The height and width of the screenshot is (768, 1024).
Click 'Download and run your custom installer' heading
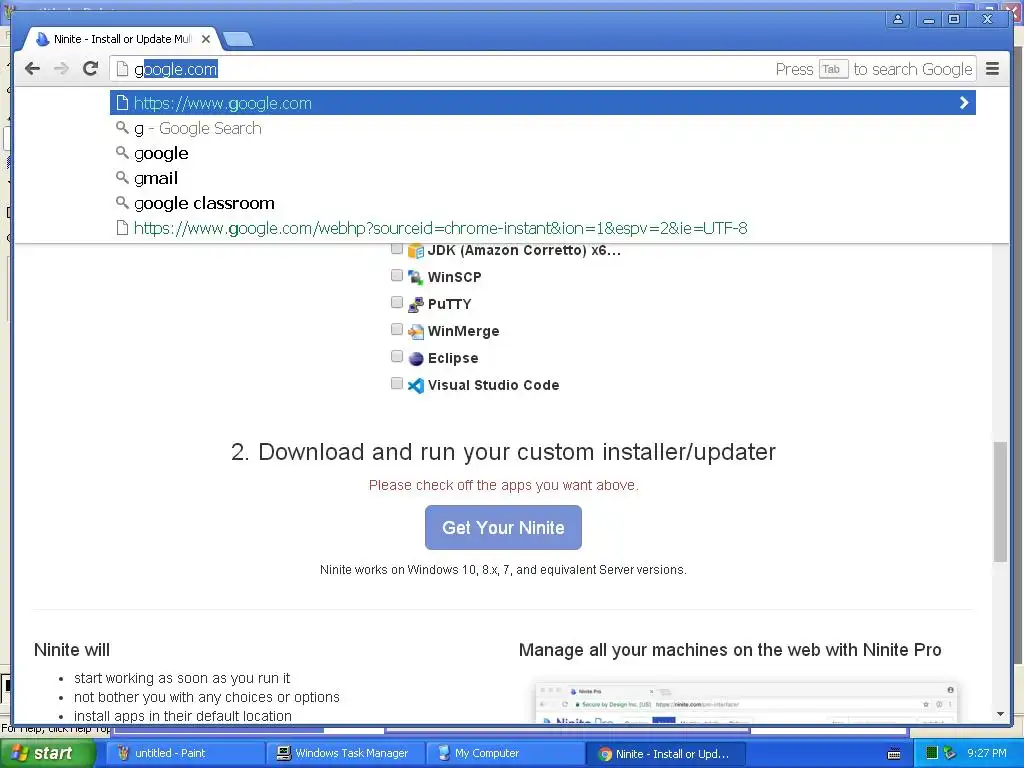pyautogui.click(x=504, y=452)
